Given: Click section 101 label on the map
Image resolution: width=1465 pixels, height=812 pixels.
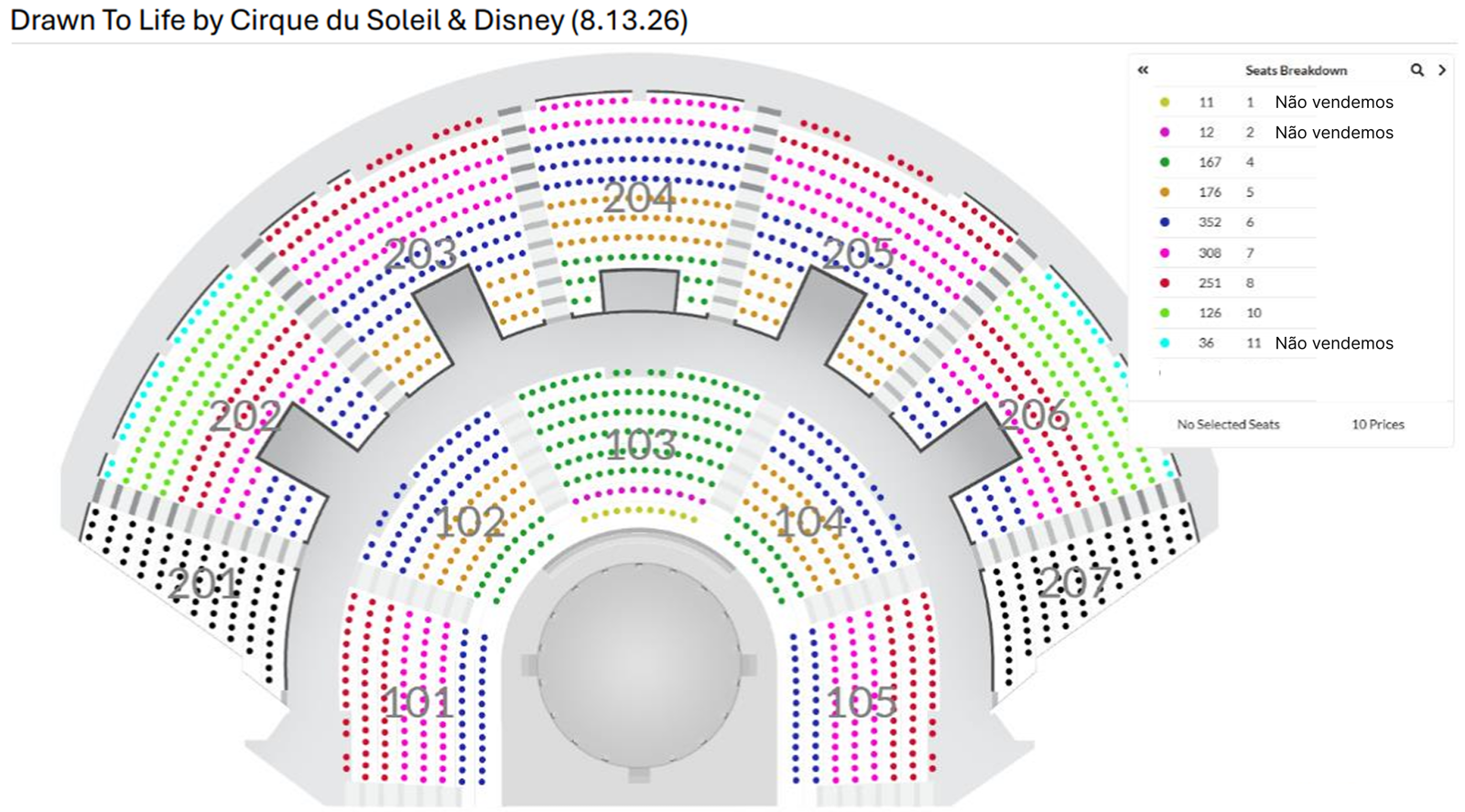Looking at the screenshot, I should click(x=418, y=703).
